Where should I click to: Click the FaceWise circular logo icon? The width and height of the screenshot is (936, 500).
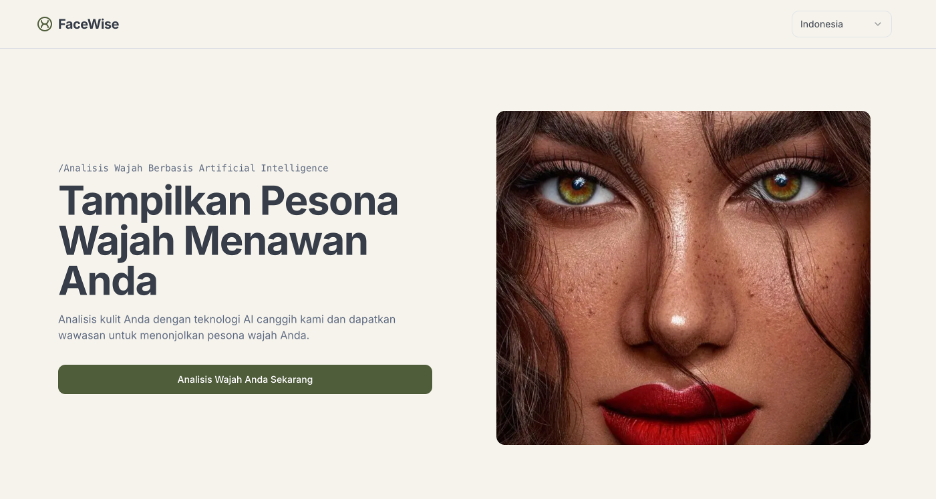45,24
